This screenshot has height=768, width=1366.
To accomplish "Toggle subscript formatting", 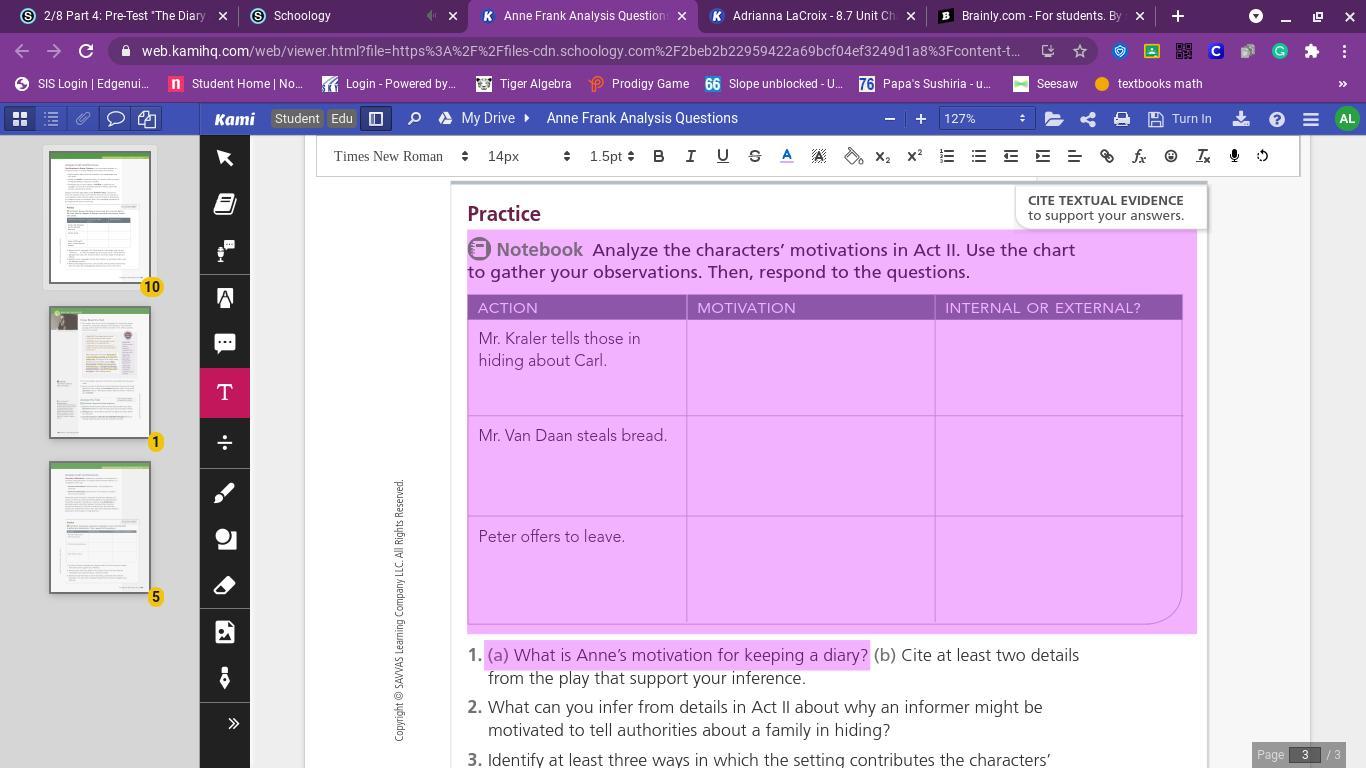I will coord(883,156).
